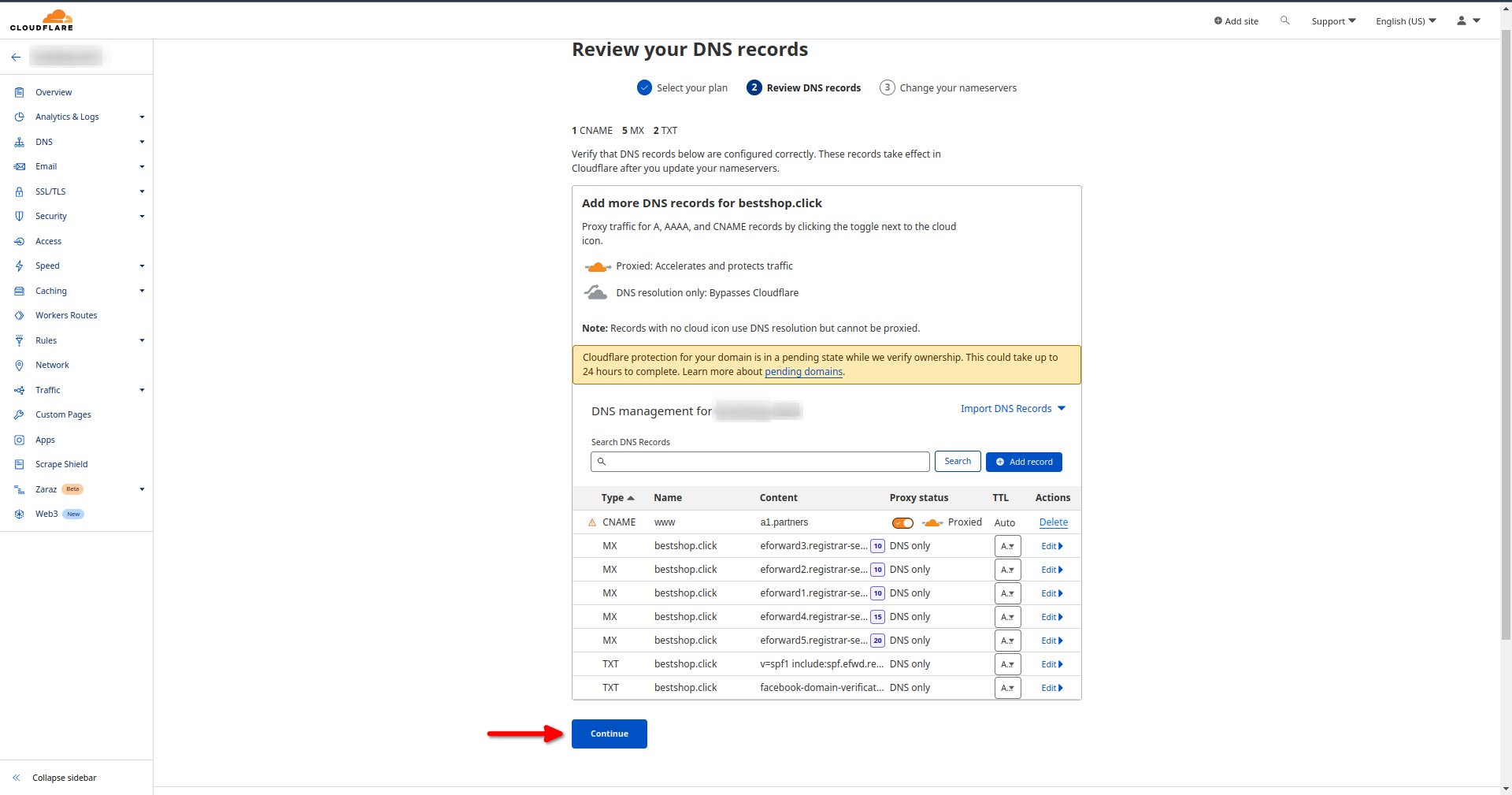This screenshot has height=795, width=1512.
Task: Click Collapse sidebar label
Action: point(65,778)
